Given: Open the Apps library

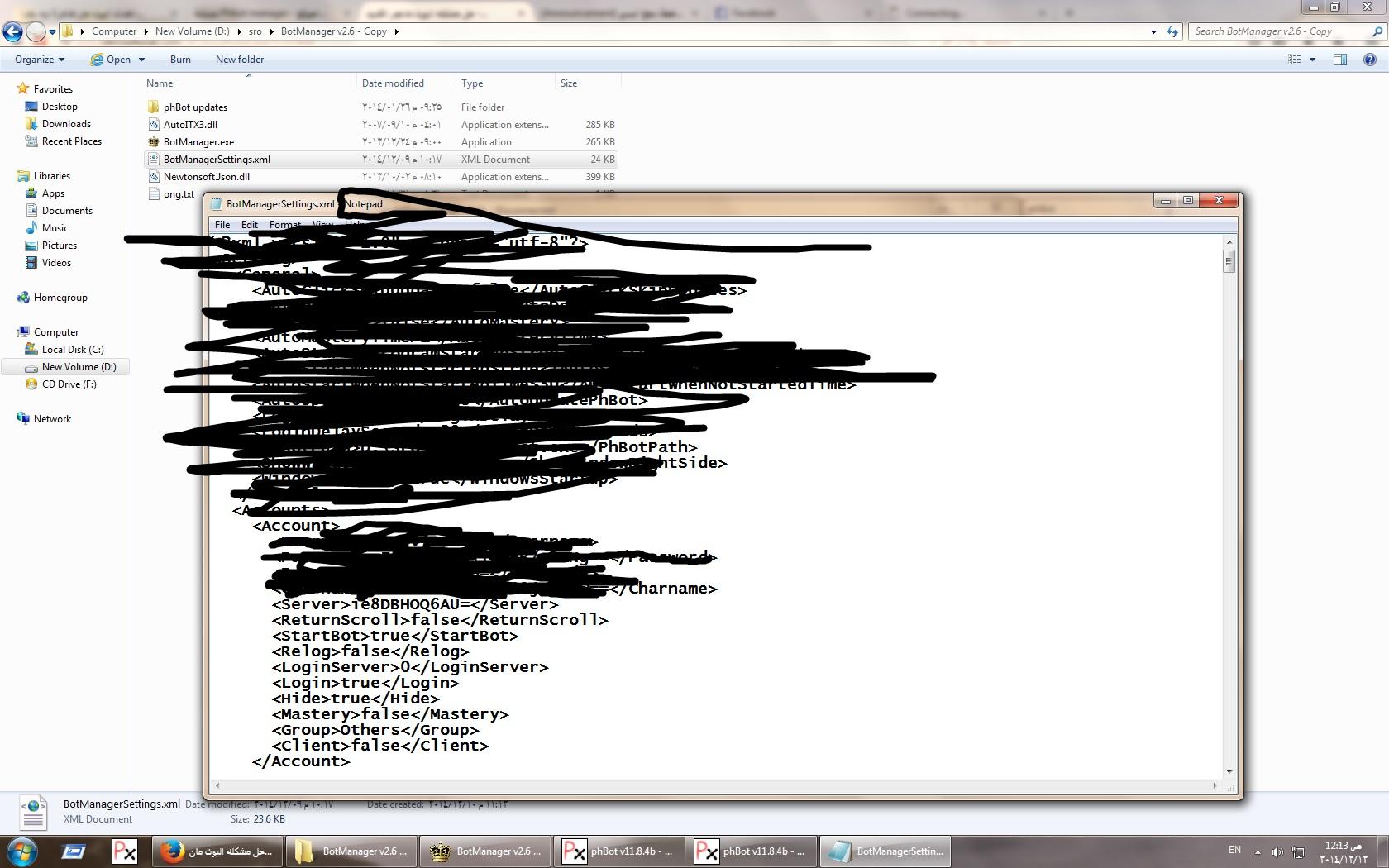Looking at the screenshot, I should coord(53,193).
